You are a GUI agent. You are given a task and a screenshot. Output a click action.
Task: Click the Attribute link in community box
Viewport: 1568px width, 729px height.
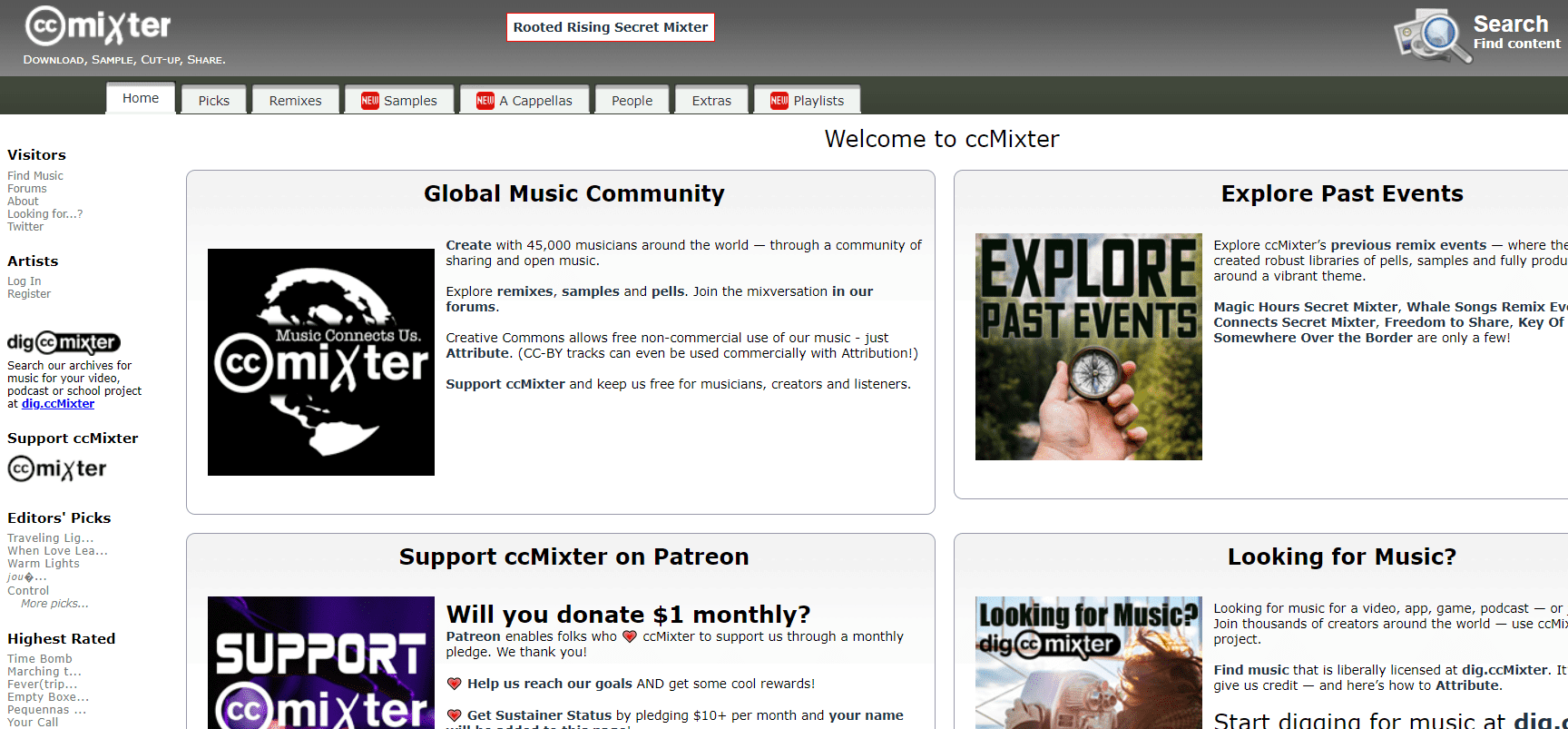478,353
